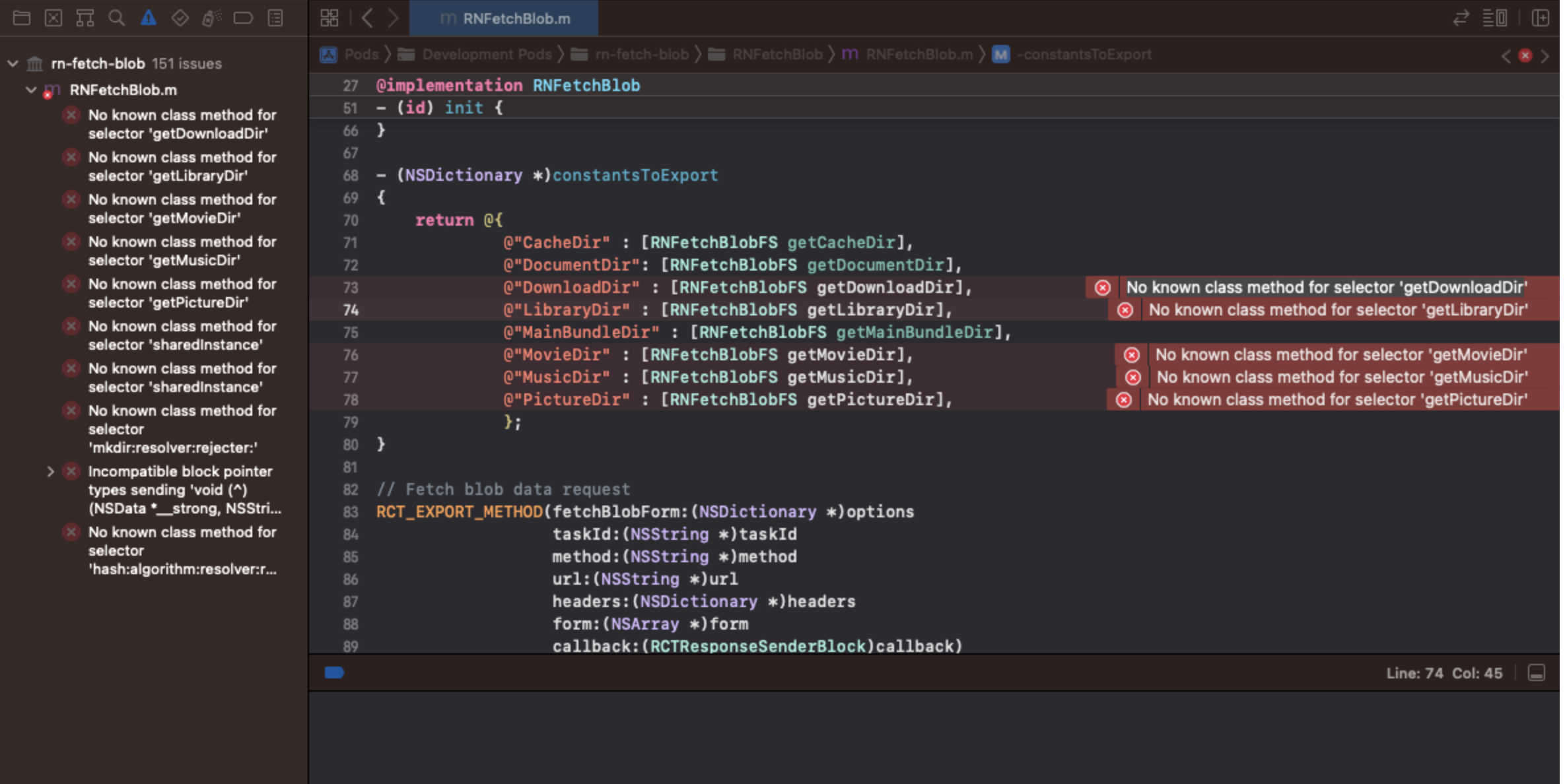Select the RNFetchBlob.m editor tab
This screenshot has height=784, width=1565.
[504, 18]
